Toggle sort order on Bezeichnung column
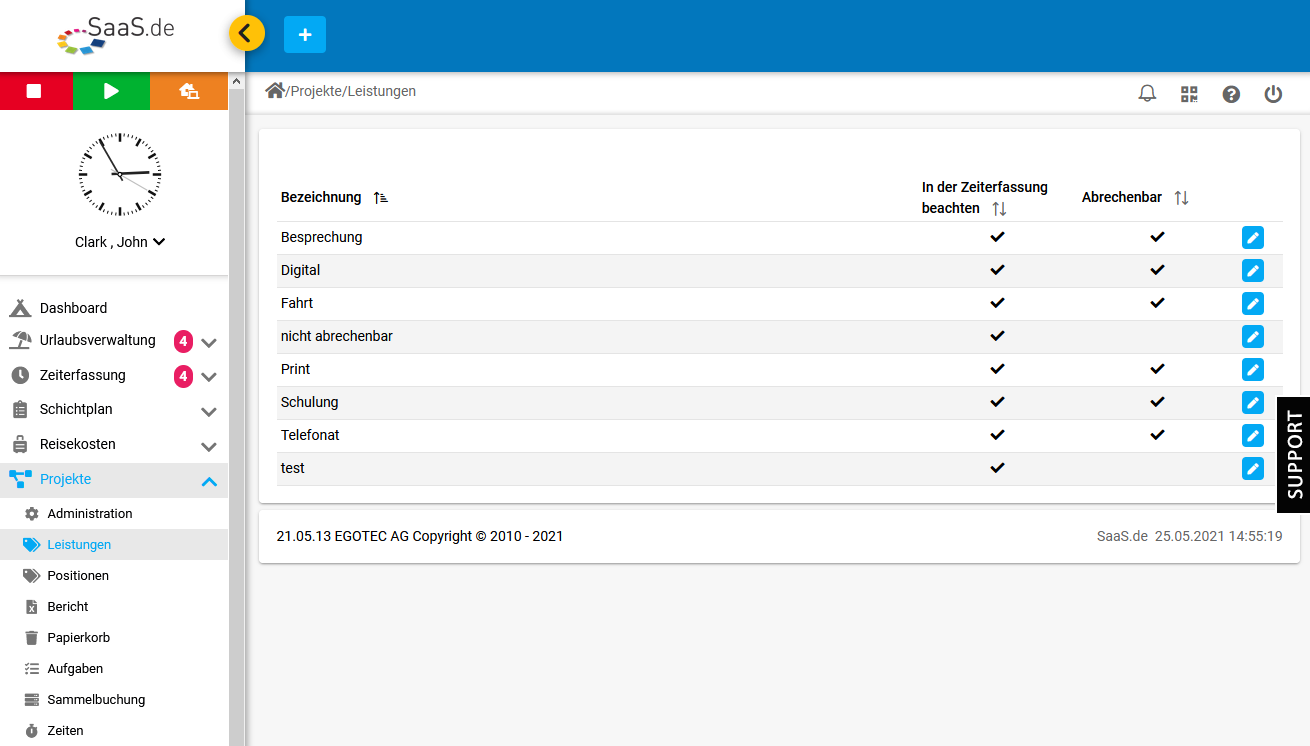The height and width of the screenshot is (746, 1310). (x=380, y=198)
